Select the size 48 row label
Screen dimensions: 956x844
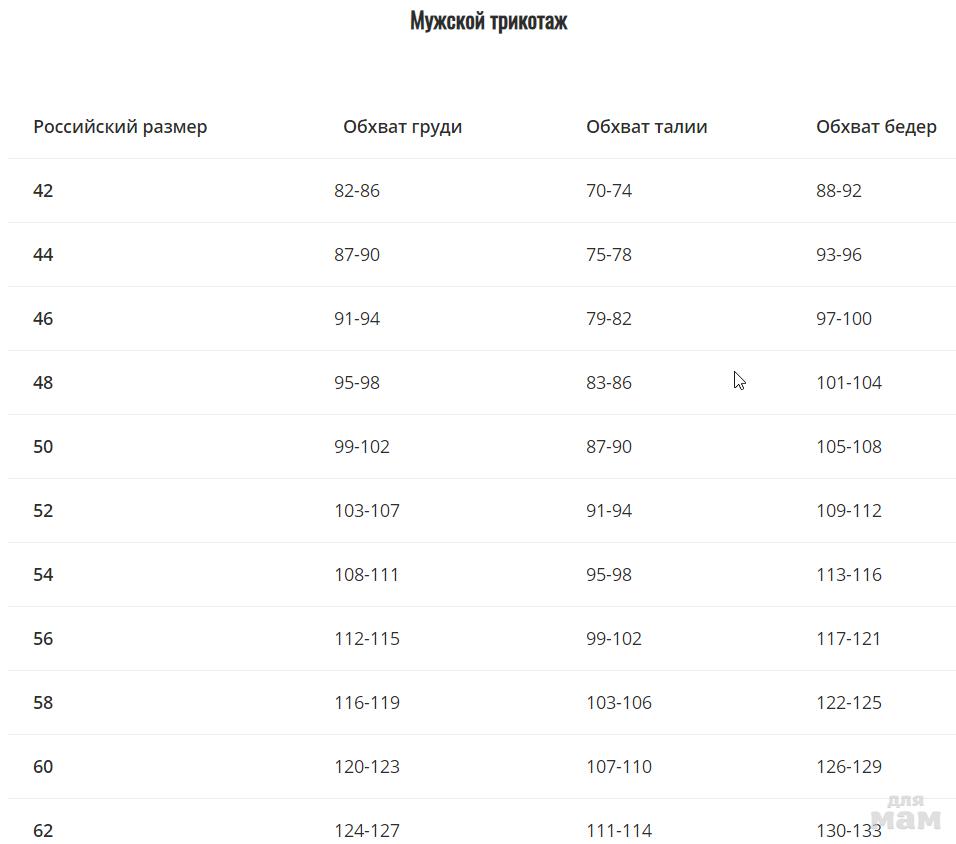pos(43,383)
